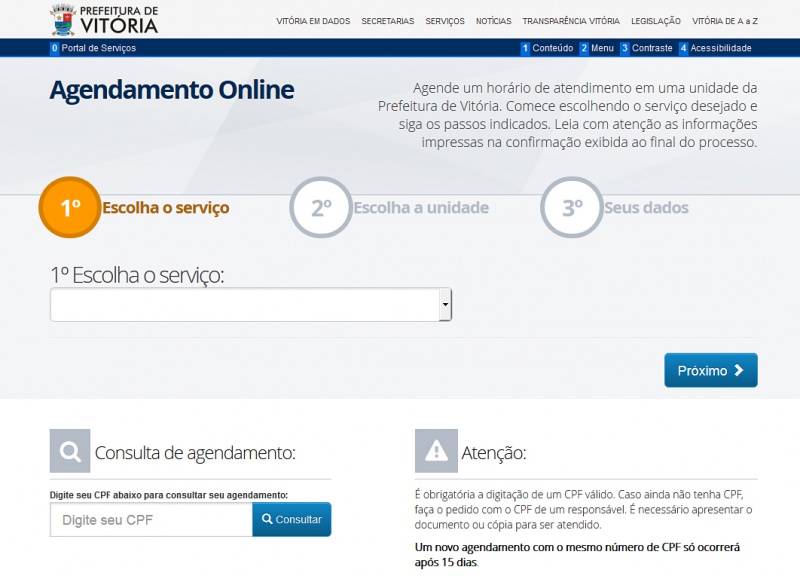The image size is (800, 576).
Task: Click the 1º Escolha o serviço: field label
Action: point(137,275)
